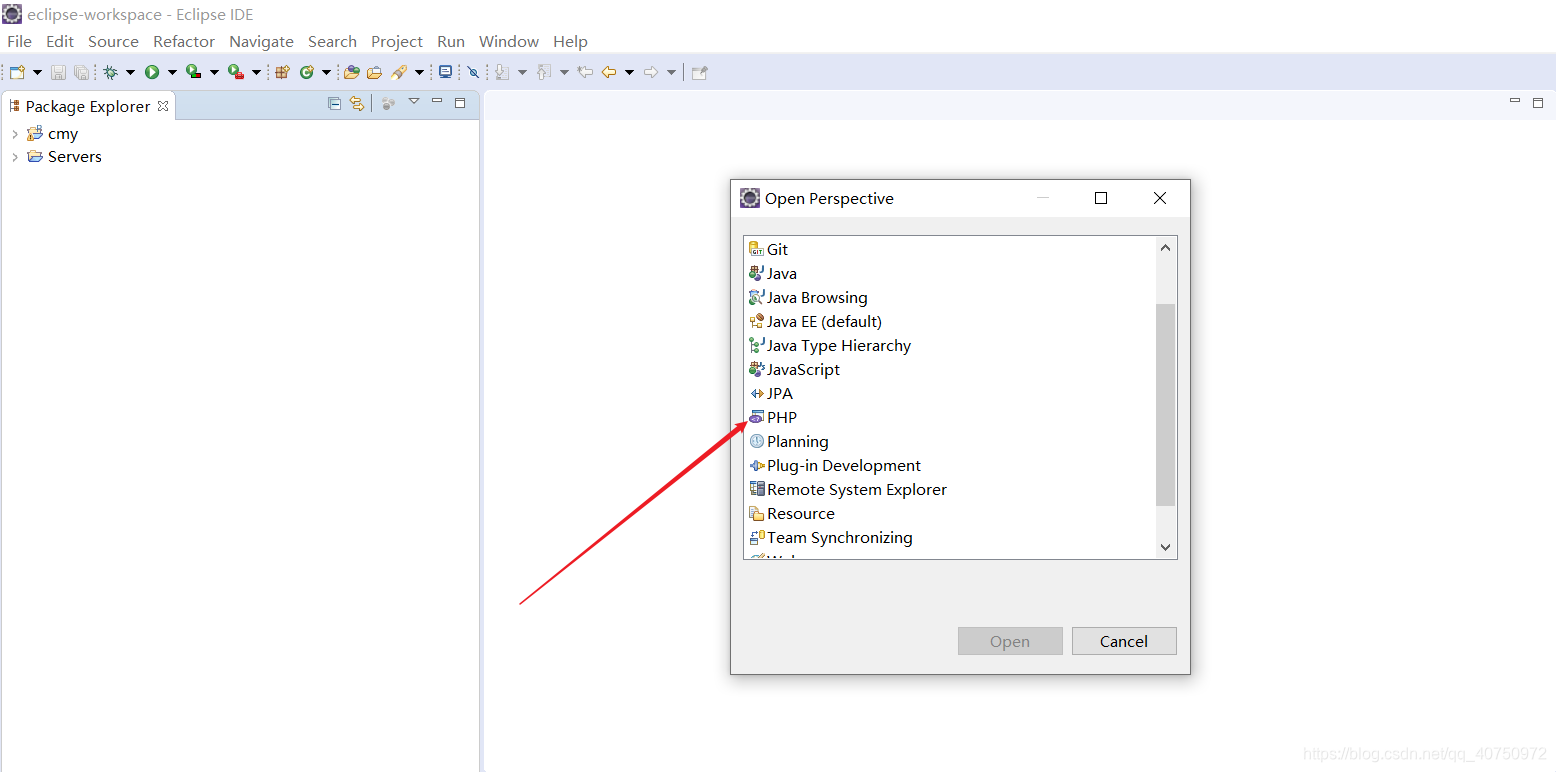Click the New file toolbar icon

(17, 72)
